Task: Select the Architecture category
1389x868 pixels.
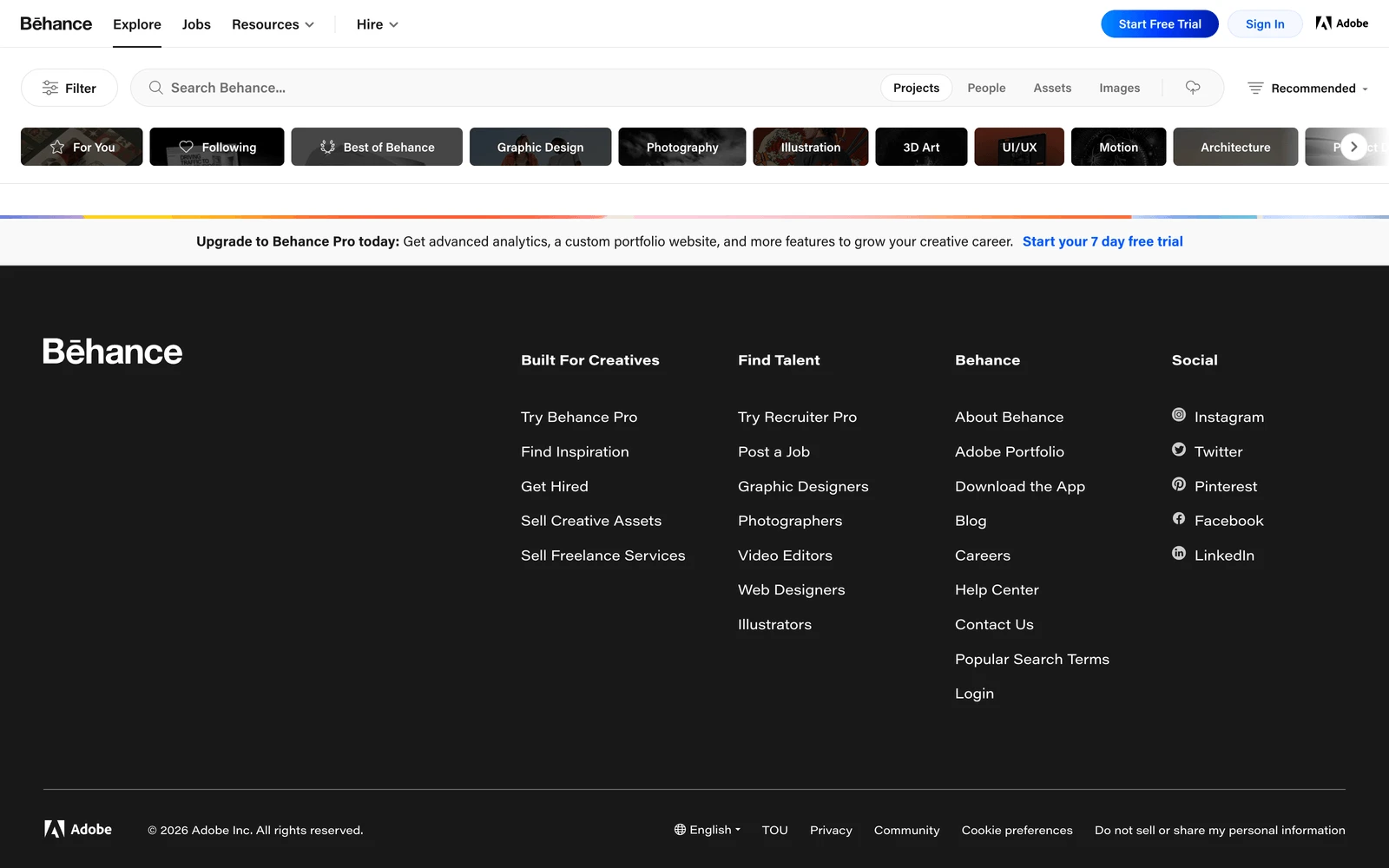Action: click(x=1235, y=147)
